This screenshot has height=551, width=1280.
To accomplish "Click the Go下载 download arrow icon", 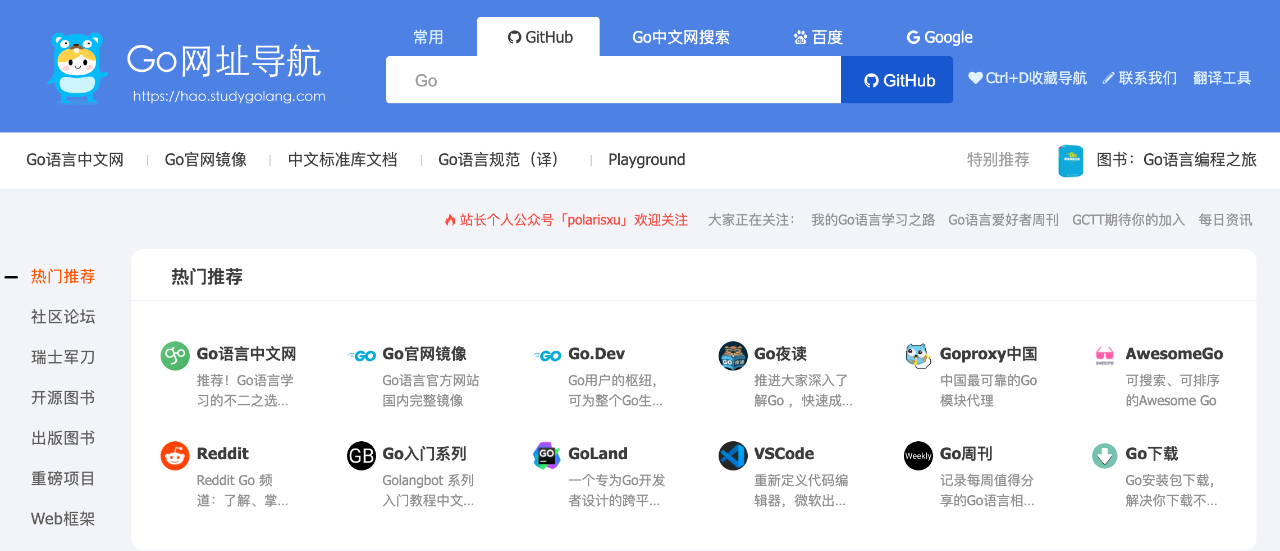I will 1105,455.
